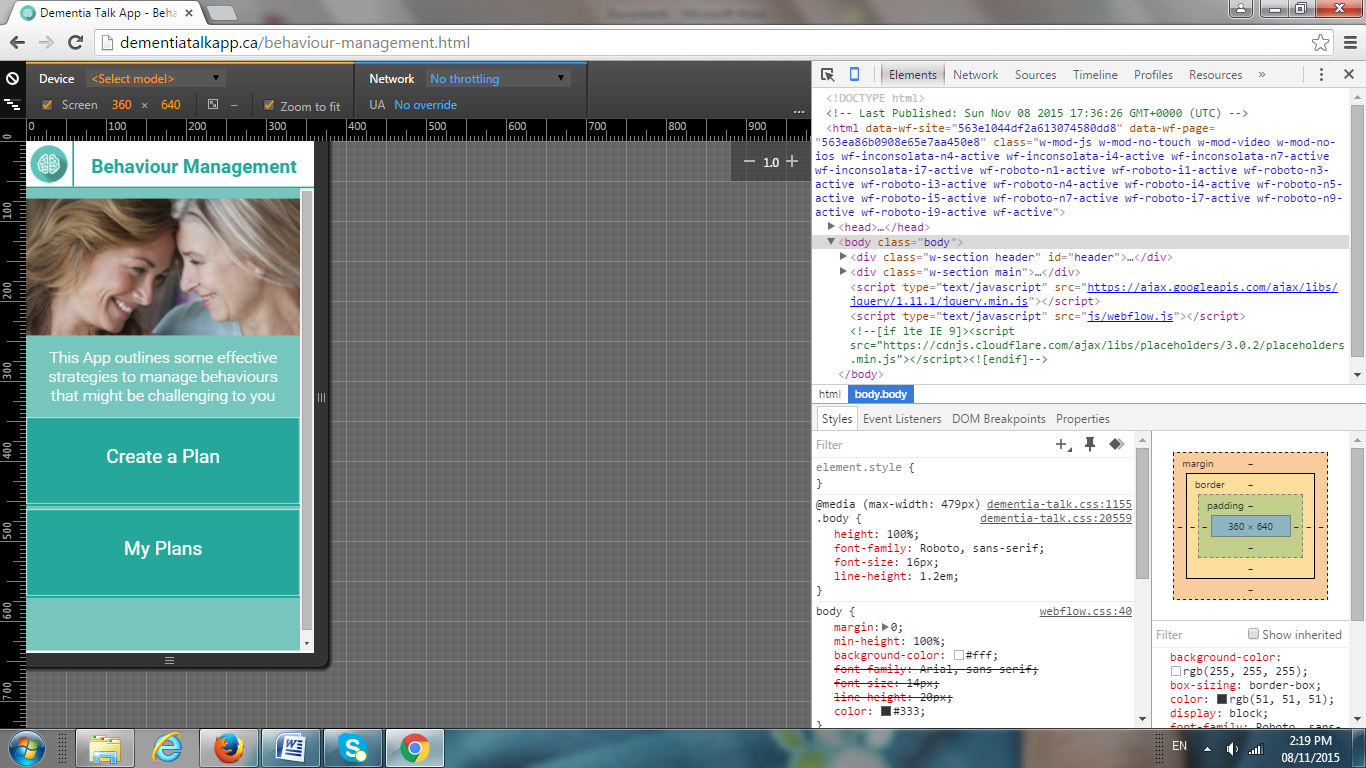
Task: Switch to the Sources tab
Action: tap(1035, 75)
